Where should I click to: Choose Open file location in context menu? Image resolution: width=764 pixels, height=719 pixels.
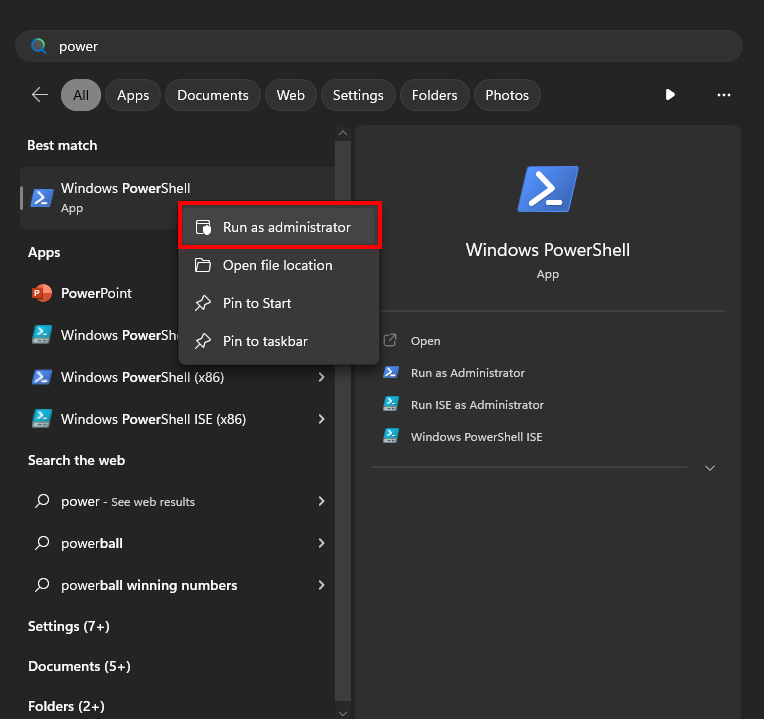click(x=279, y=265)
